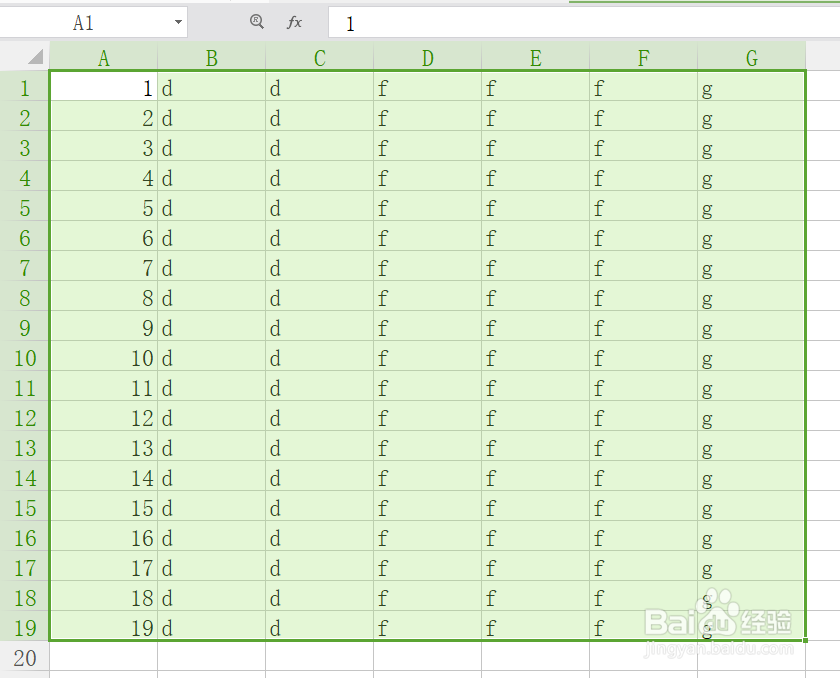Select row 18 header
The width and height of the screenshot is (840, 678).
coord(25,596)
